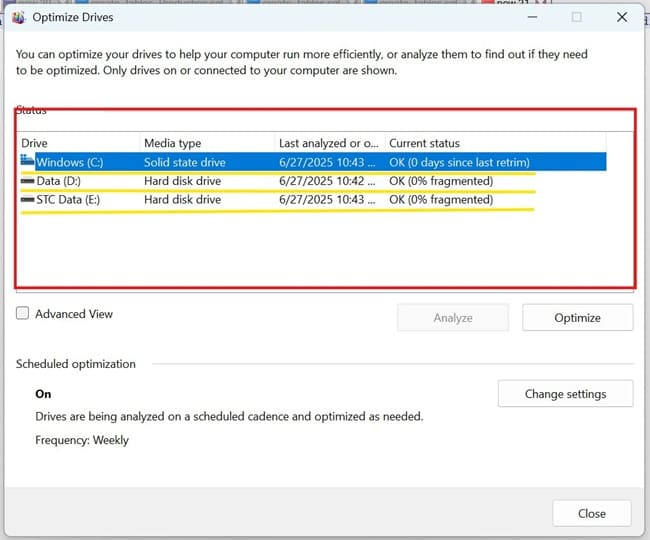Enable the Advanced View checkbox
Image resolution: width=650 pixels, height=540 pixels.
pos(22,313)
